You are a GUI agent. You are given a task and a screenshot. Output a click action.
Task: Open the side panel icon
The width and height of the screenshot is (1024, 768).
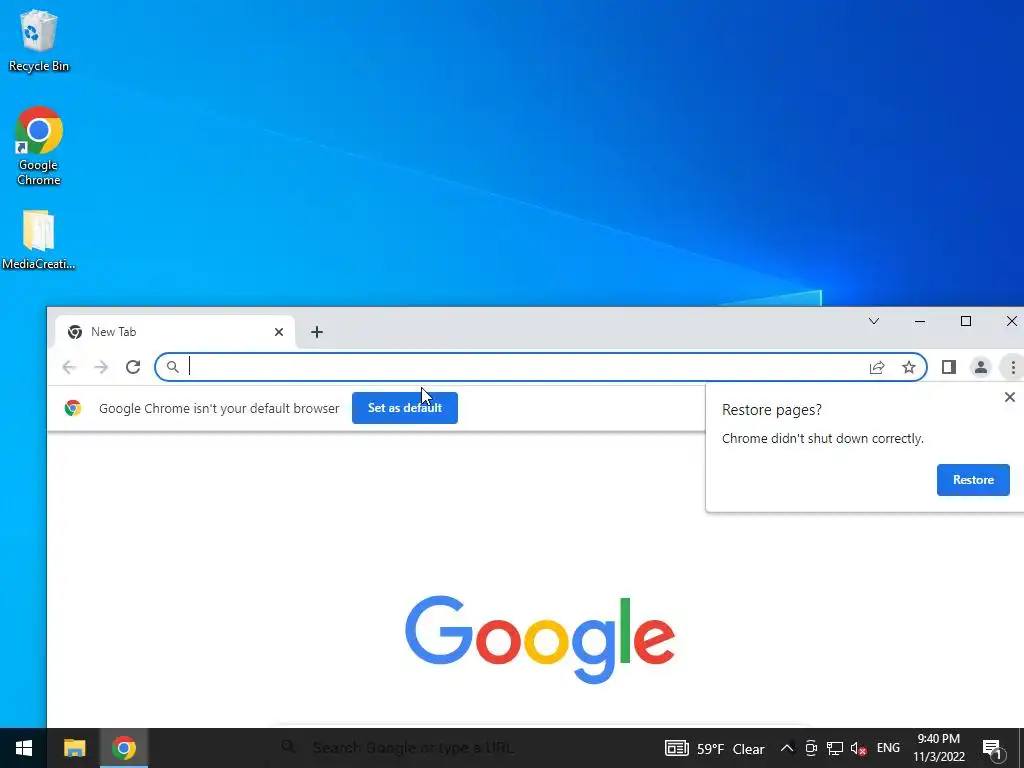[x=949, y=367]
